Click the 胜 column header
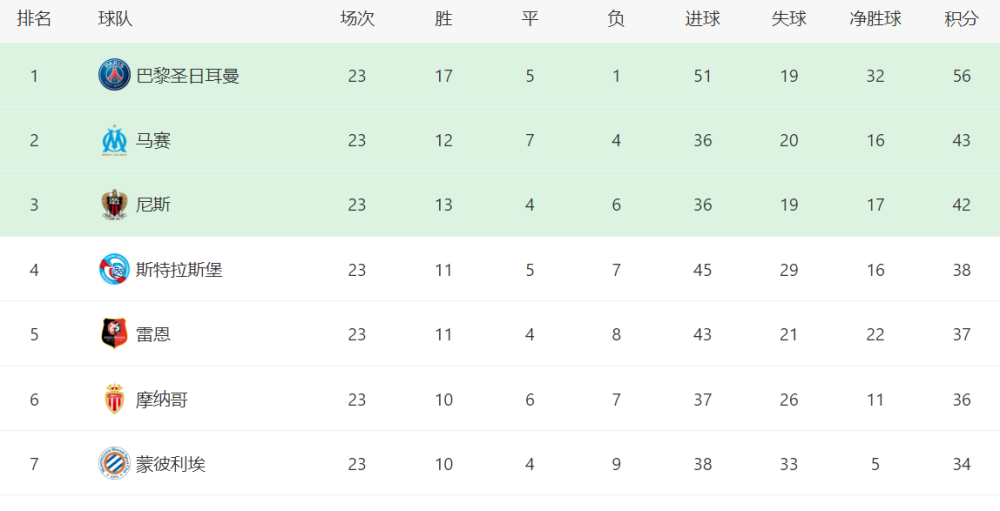 point(444,19)
